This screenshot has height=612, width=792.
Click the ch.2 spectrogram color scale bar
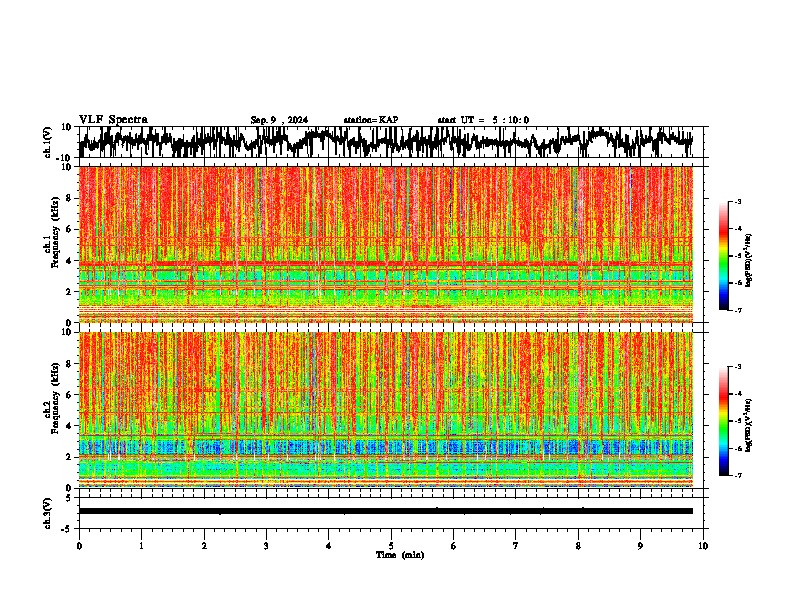(724, 421)
